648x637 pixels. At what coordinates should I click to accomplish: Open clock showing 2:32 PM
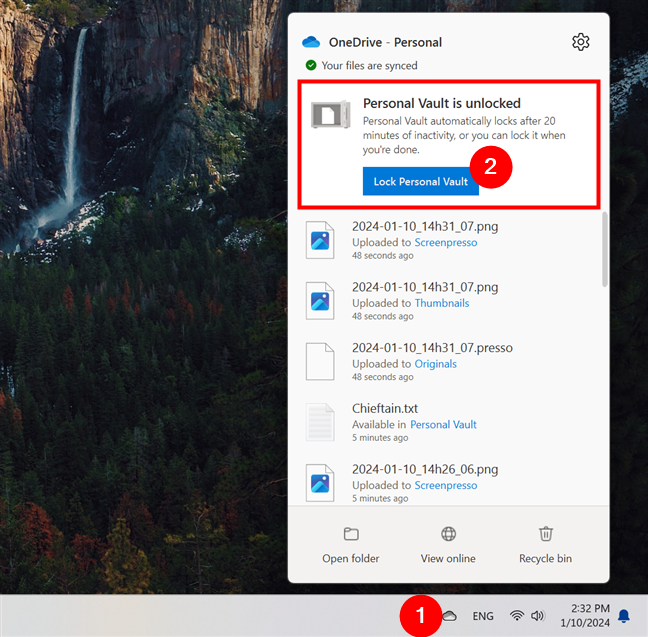[585, 616]
